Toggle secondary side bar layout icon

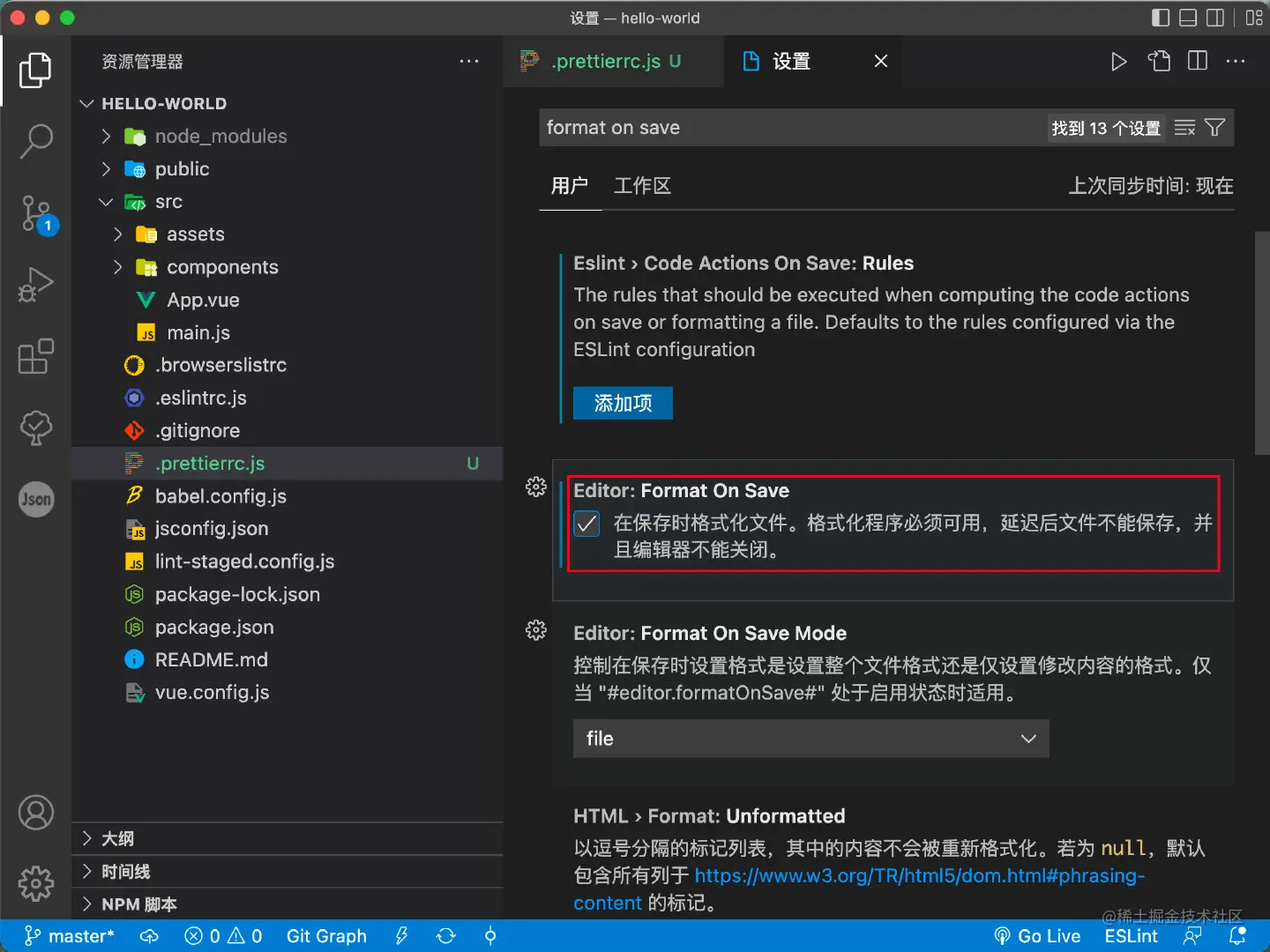[x=1215, y=18]
